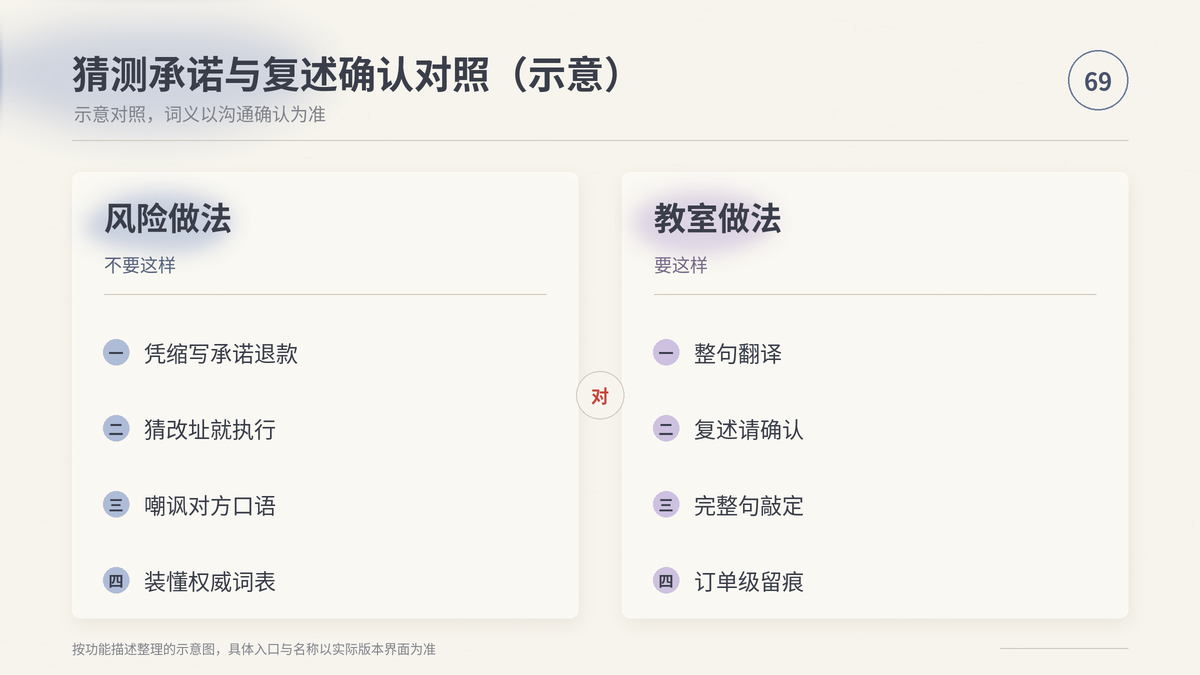Screen dimensions: 1200x675
Task: Select the text 完整句敲定
Action: (x=749, y=505)
